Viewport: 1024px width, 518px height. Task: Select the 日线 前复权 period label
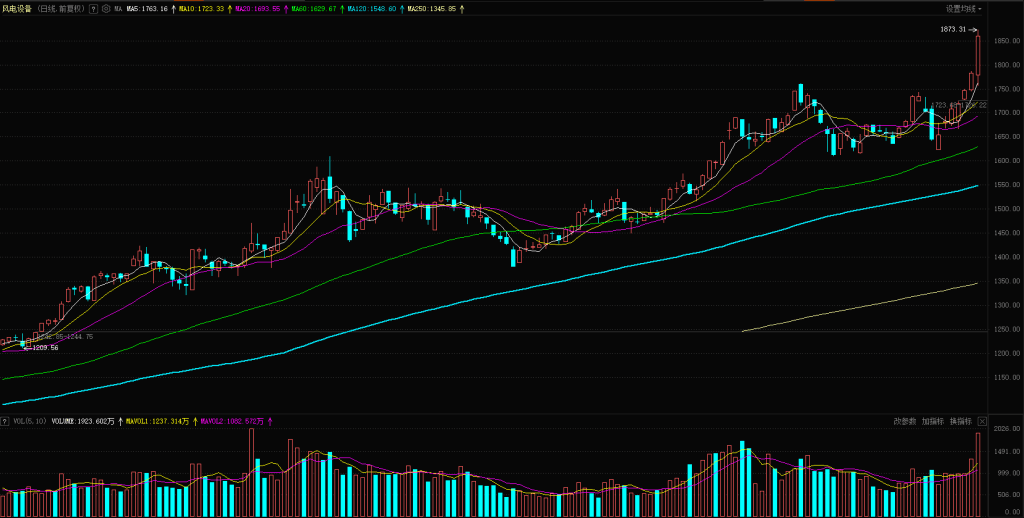(x=60, y=8)
